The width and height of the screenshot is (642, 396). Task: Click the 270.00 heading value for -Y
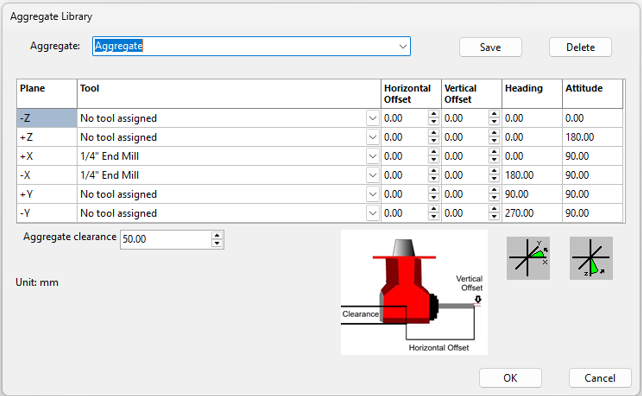pyautogui.click(x=519, y=213)
